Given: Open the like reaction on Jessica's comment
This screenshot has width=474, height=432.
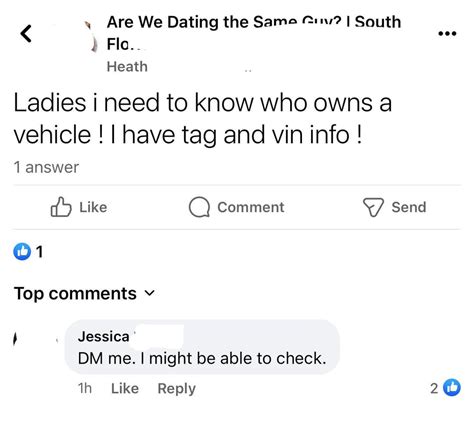Looking at the screenshot, I should point(452,388).
